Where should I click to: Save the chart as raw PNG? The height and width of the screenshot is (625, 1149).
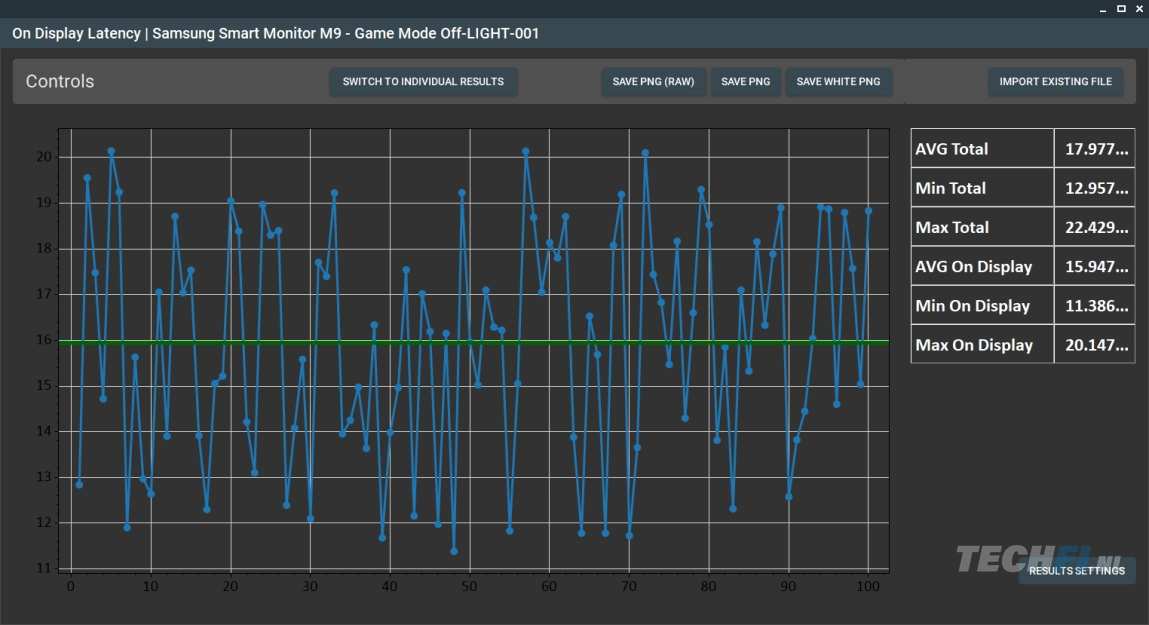pos(653,81)
